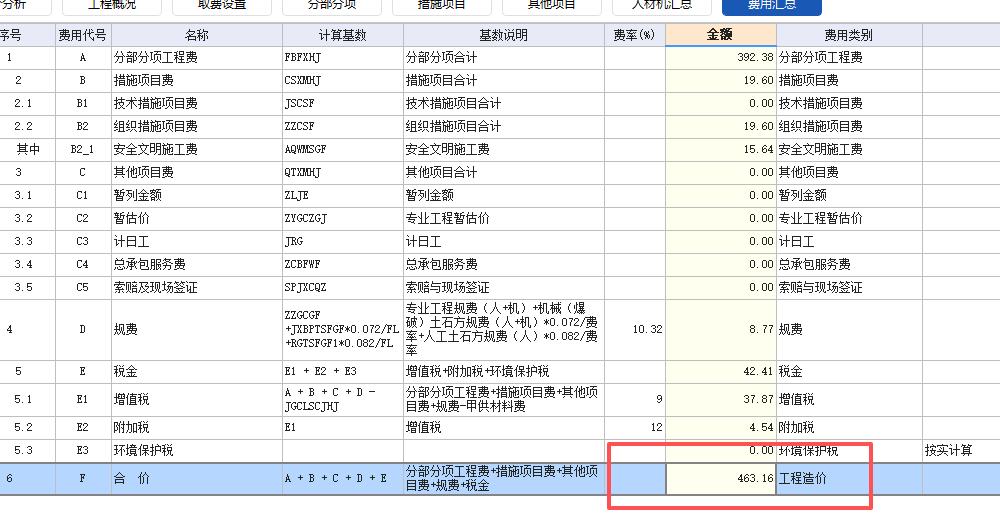Click the 19.60 amount in row B
This screenshot has height=532, width=1000.
[721, 80]
